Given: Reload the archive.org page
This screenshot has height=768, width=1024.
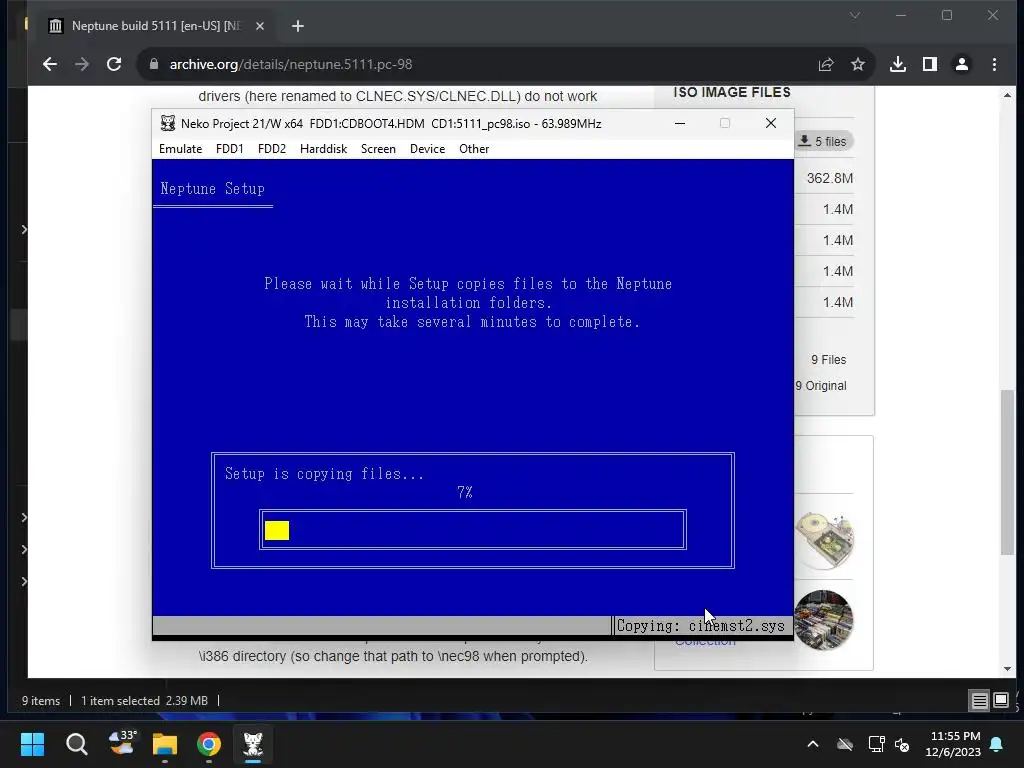Looking at the screenshot, I should (x=114, y=64).
